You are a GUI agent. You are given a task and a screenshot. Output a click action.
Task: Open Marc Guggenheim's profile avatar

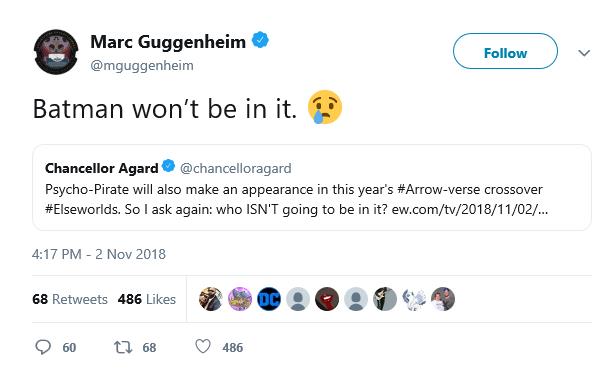[56, 52]
